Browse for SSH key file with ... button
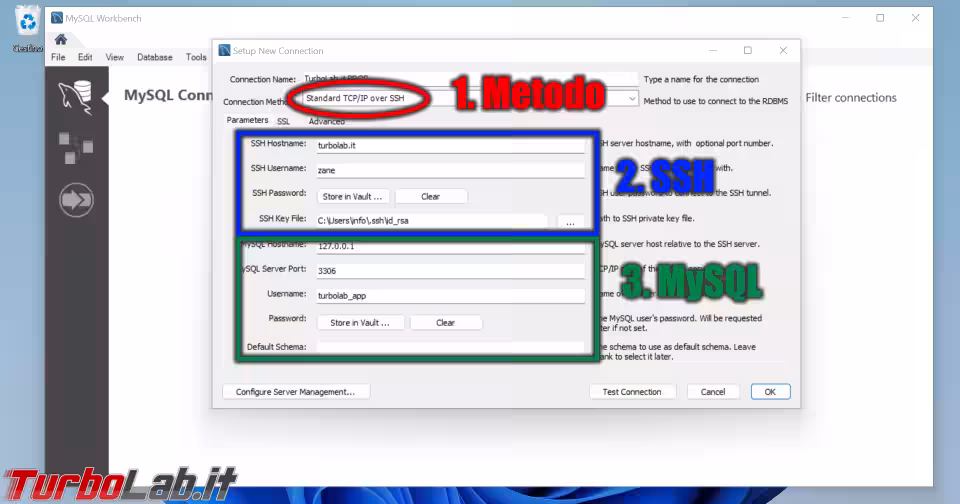The image size is (960, 504). click(x=570, y=222)
